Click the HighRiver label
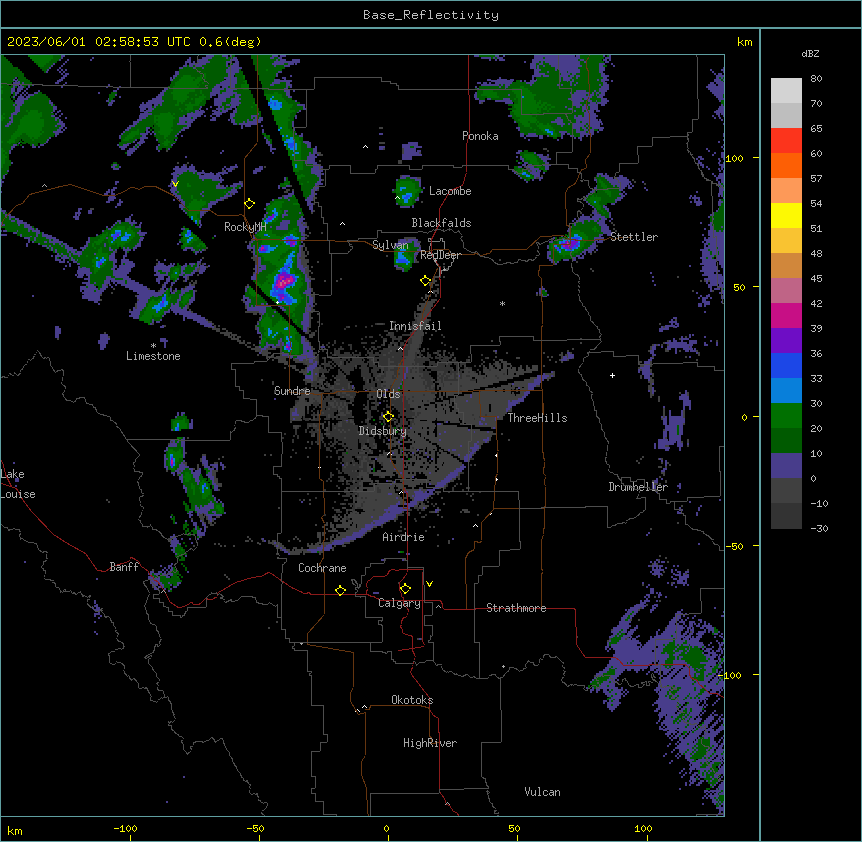Viewport: 862px width, 842px height. [x=430, y=743]
